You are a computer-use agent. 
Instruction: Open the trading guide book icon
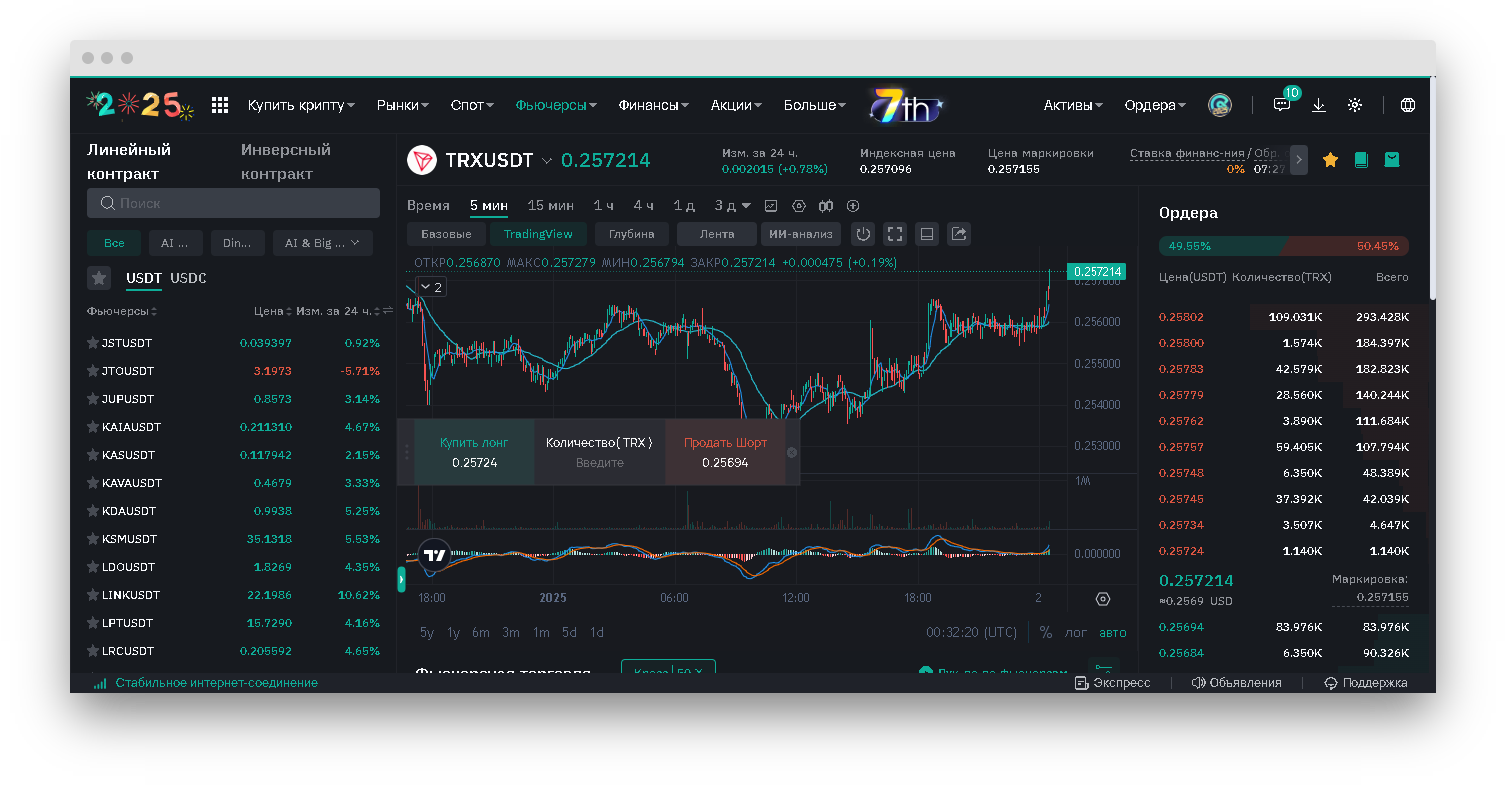(1360, 159)
